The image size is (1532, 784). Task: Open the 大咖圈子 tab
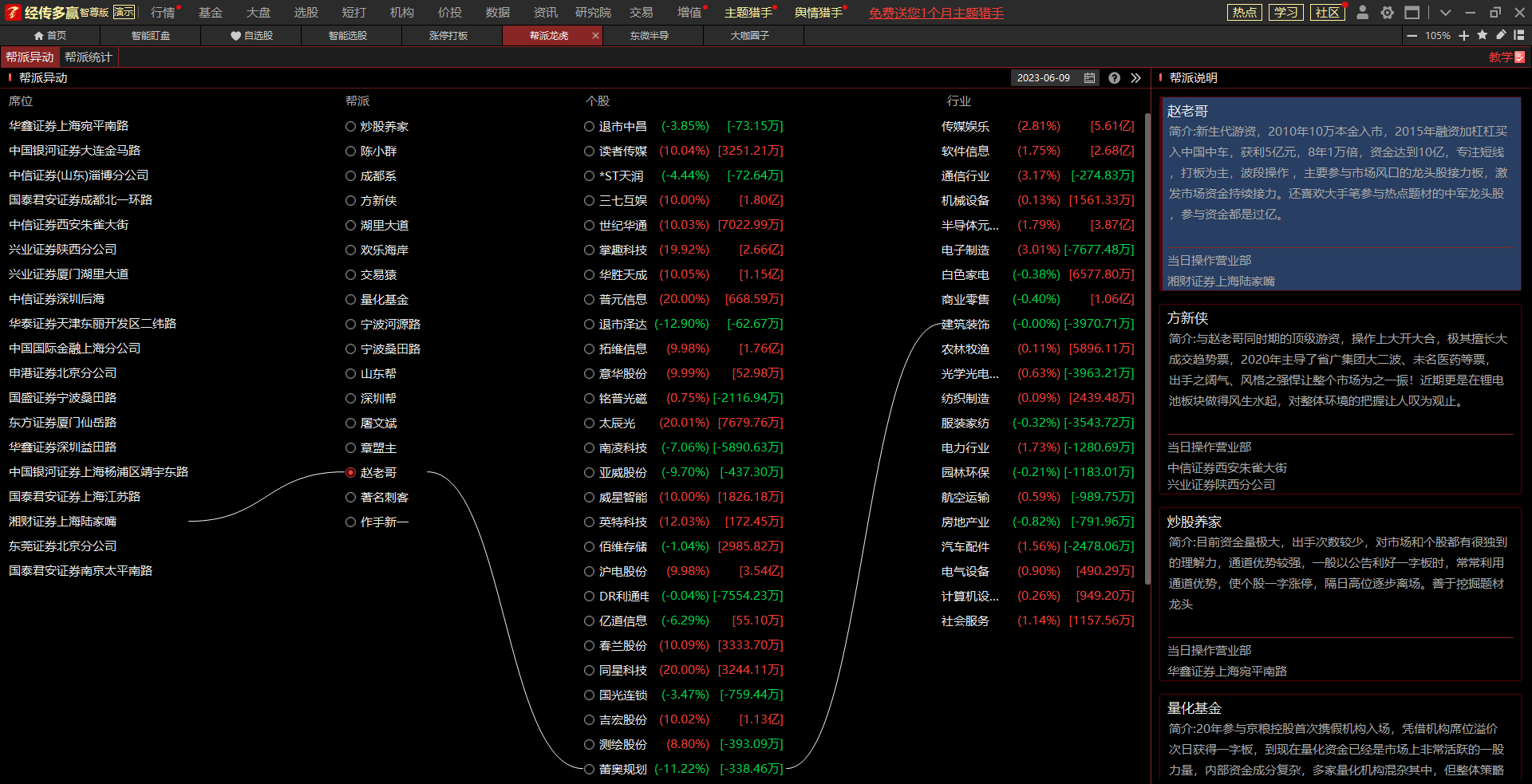tap(750, 36)
